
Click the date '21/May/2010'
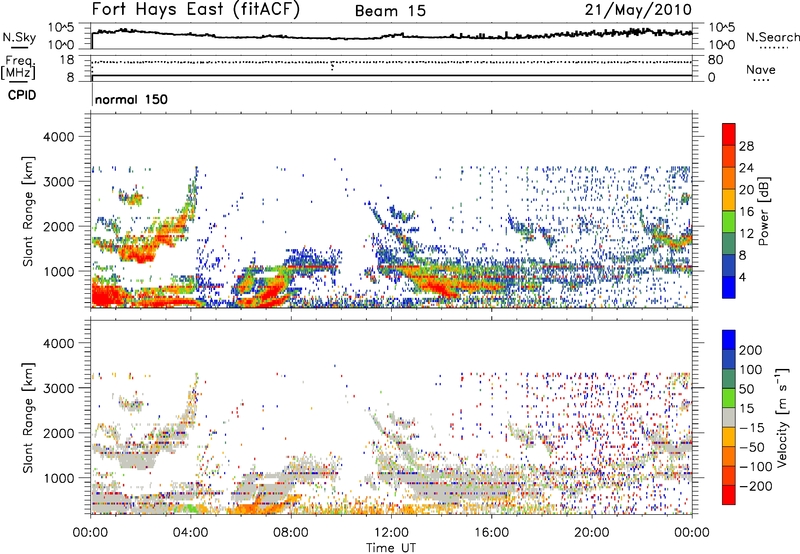(638, 10)
